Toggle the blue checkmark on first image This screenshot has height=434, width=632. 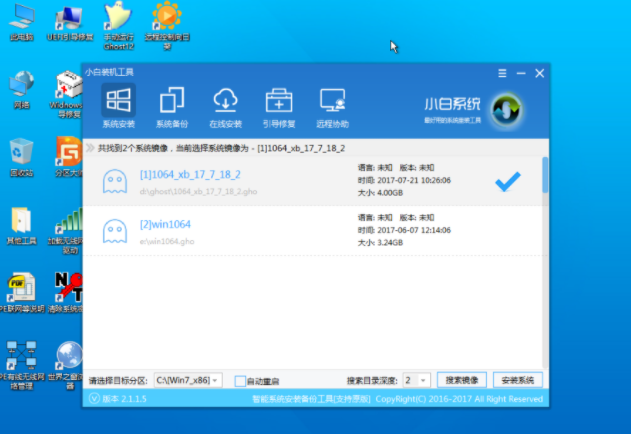pyautogui.click(x=508, y=181)
